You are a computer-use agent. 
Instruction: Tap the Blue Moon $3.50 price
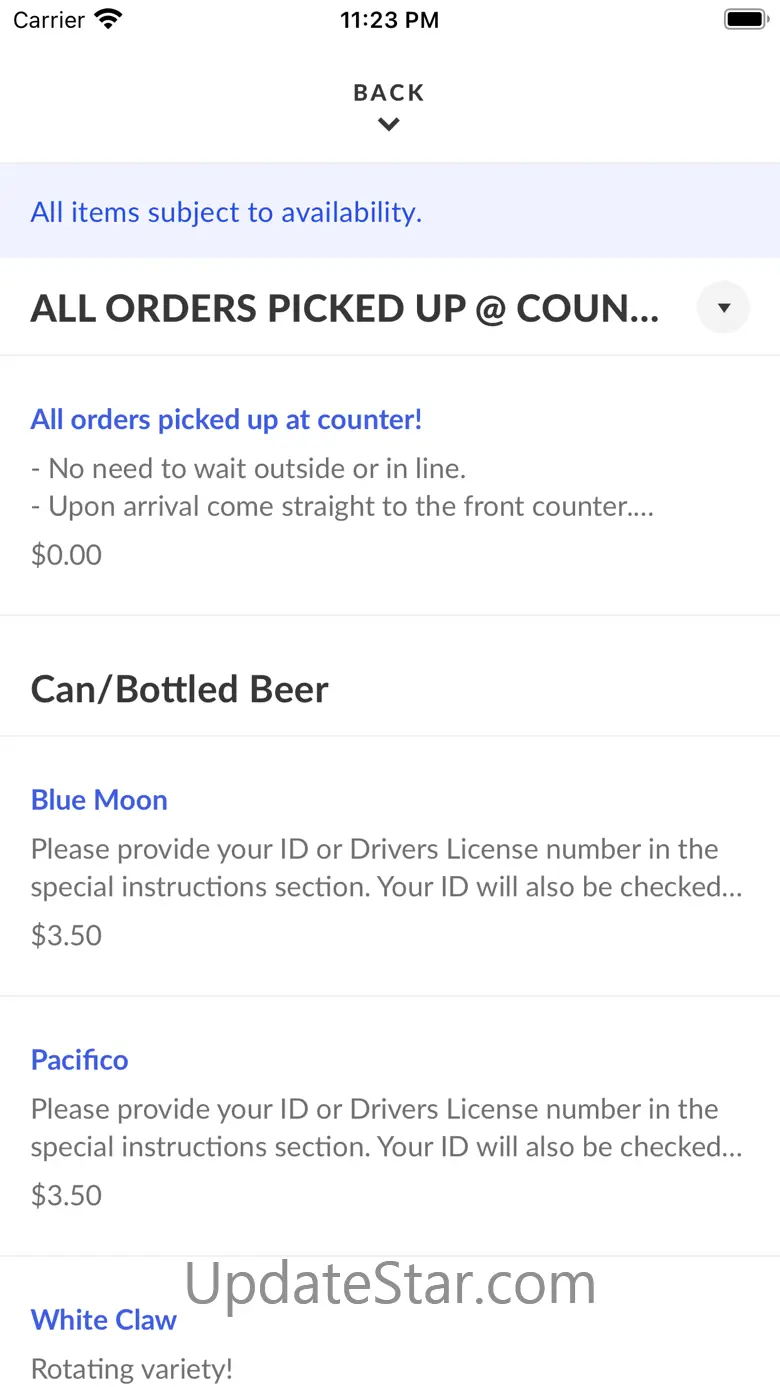66,935
